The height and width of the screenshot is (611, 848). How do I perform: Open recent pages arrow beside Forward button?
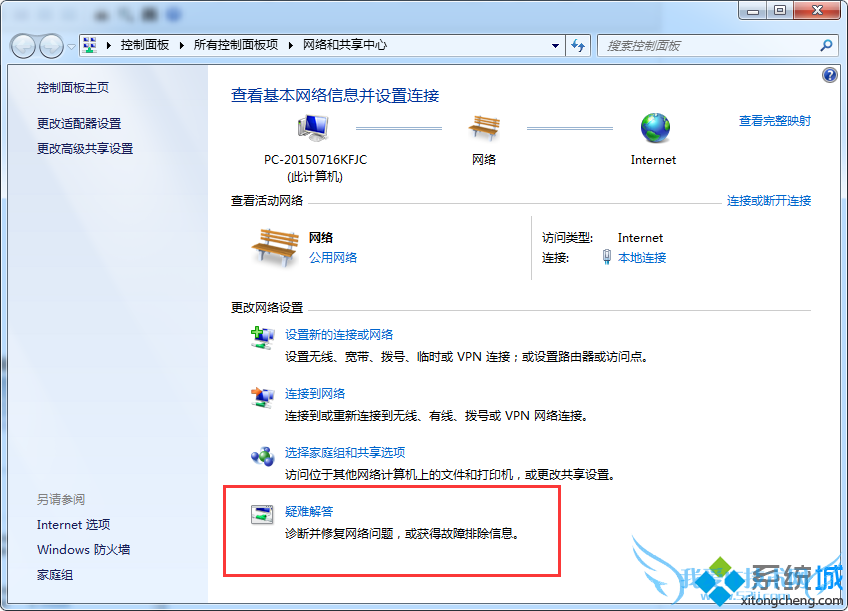(x=72, y=47)
